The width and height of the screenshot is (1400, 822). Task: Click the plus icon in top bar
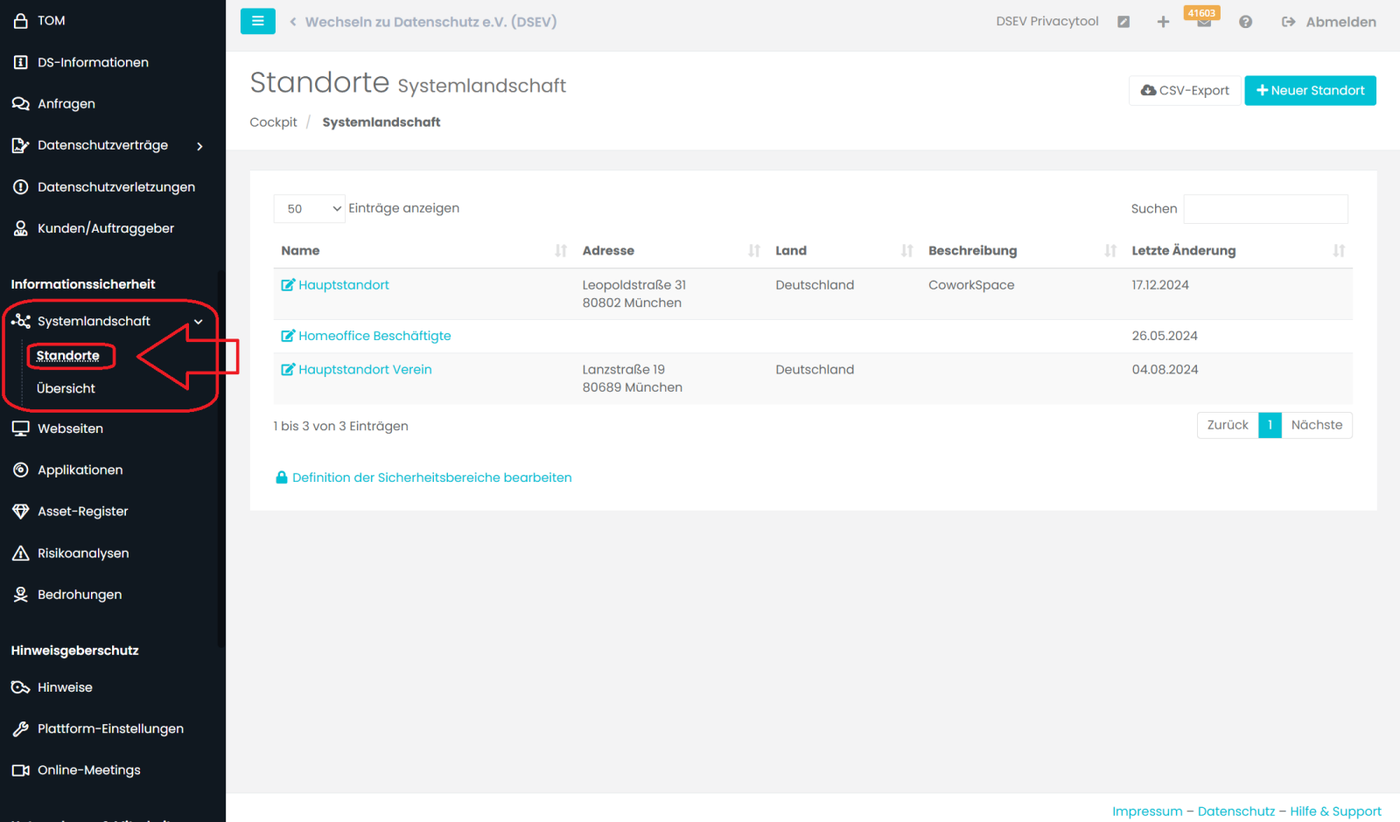click(x=1163, y=22)
